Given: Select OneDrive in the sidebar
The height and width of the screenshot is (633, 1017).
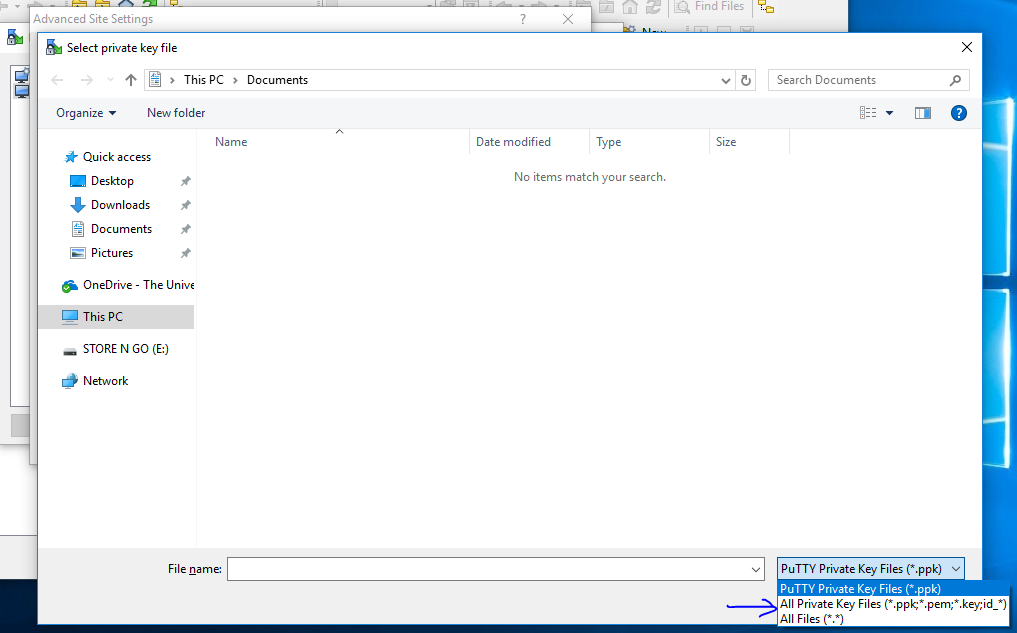Looking at the screenshot, I should (x=138, y=285).
